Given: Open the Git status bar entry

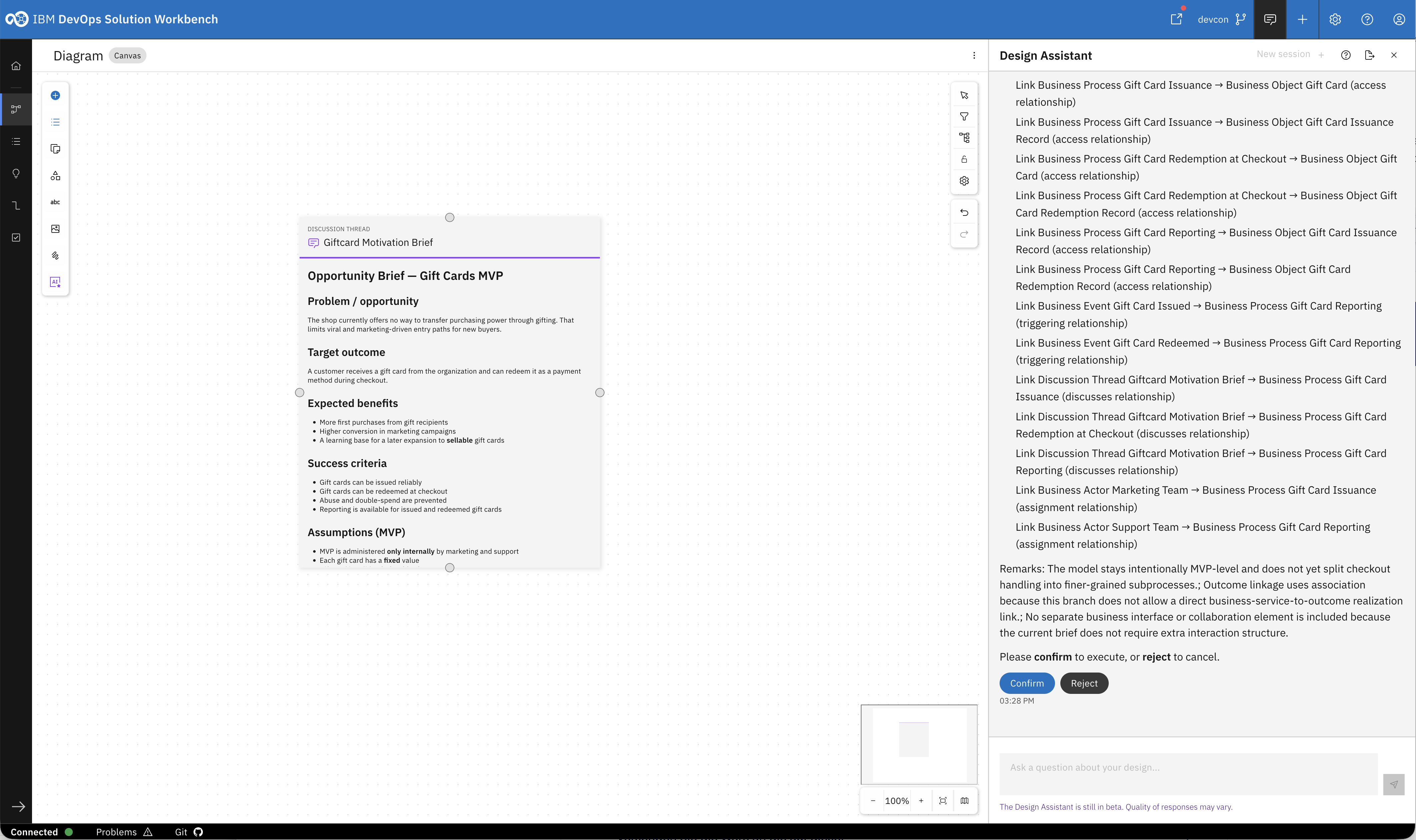Looking at the screenshot, I should (x=189, y=832).
